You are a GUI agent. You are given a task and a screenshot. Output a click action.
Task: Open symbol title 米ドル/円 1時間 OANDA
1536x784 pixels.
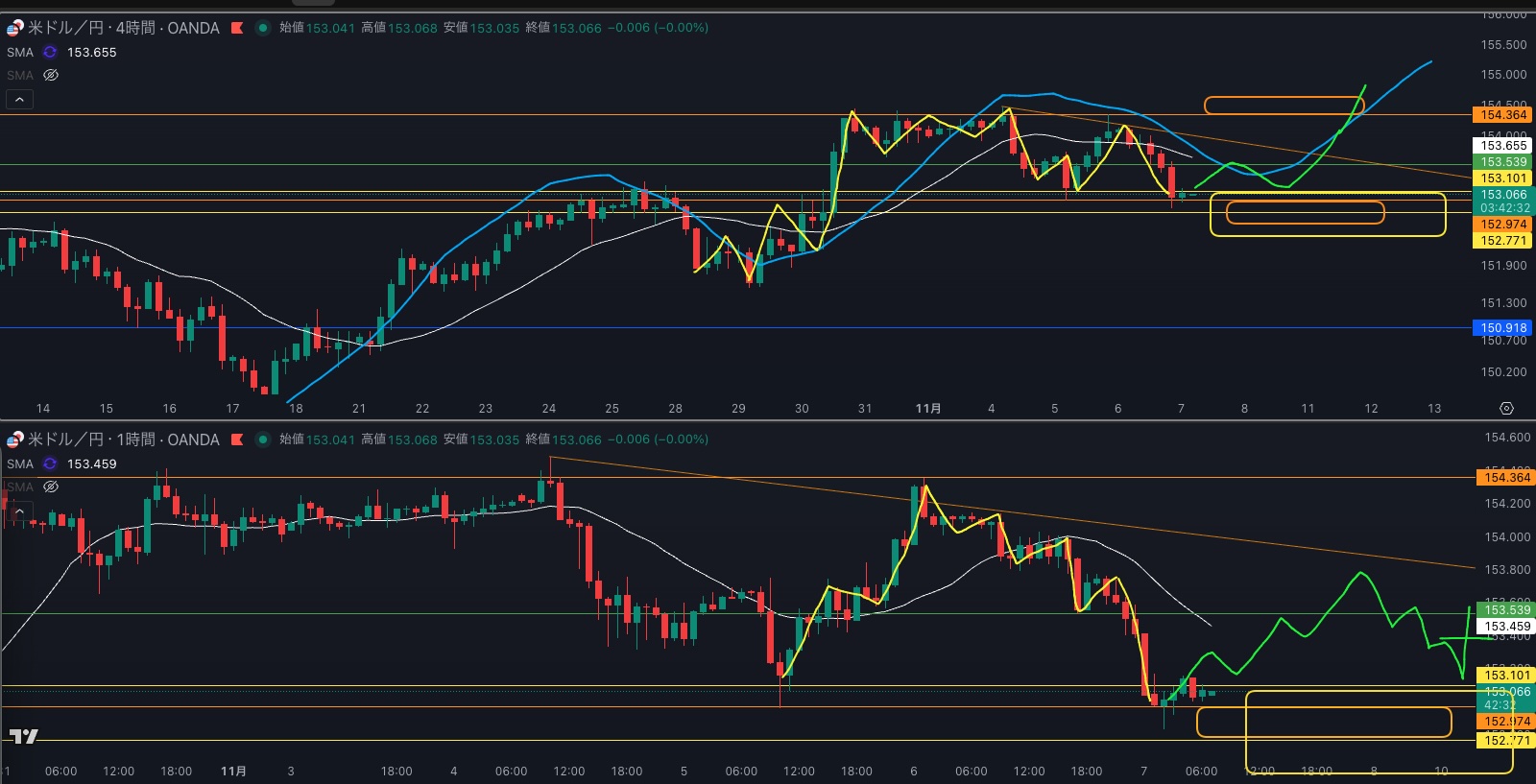[123, 440]
